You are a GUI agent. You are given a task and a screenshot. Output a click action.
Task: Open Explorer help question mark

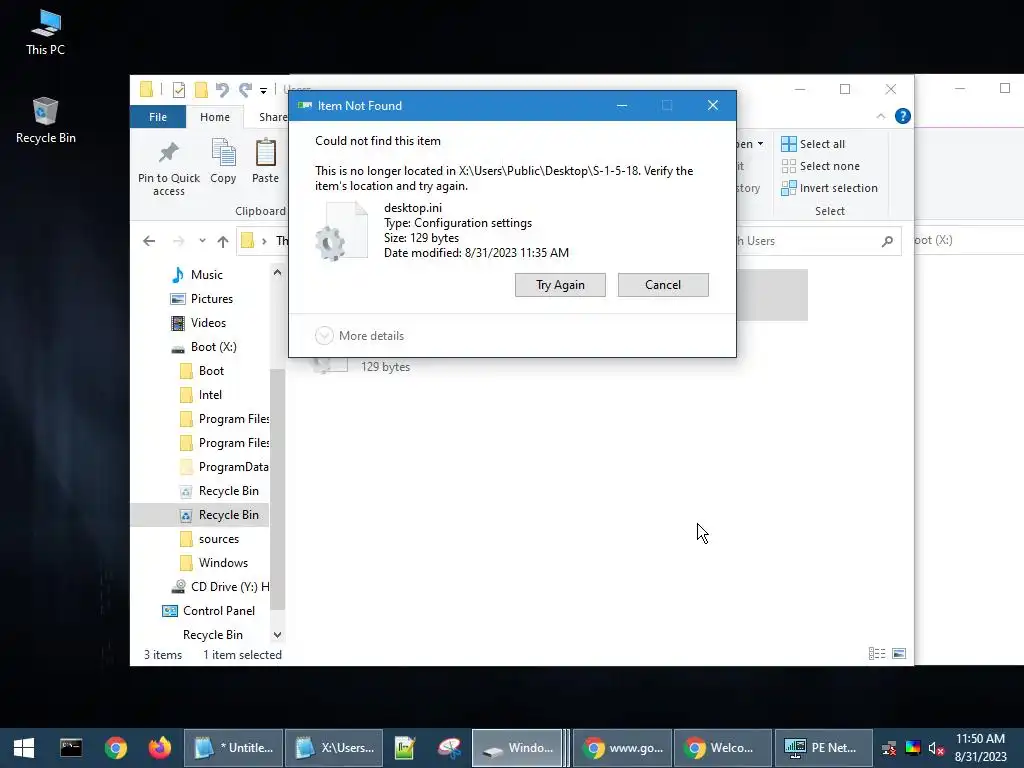[x=903, y=116]
